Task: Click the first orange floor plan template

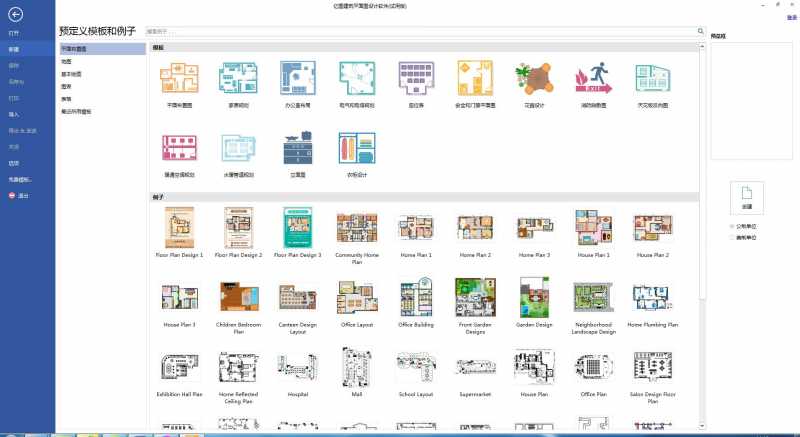Action: click(x=178, y=78)
